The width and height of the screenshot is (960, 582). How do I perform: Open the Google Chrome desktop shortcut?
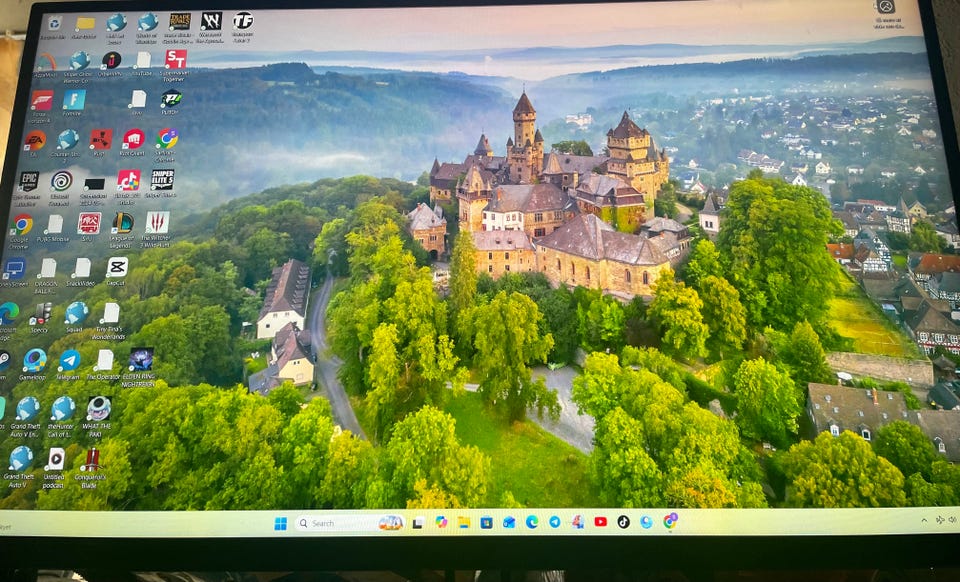click(x=21, y=224)
